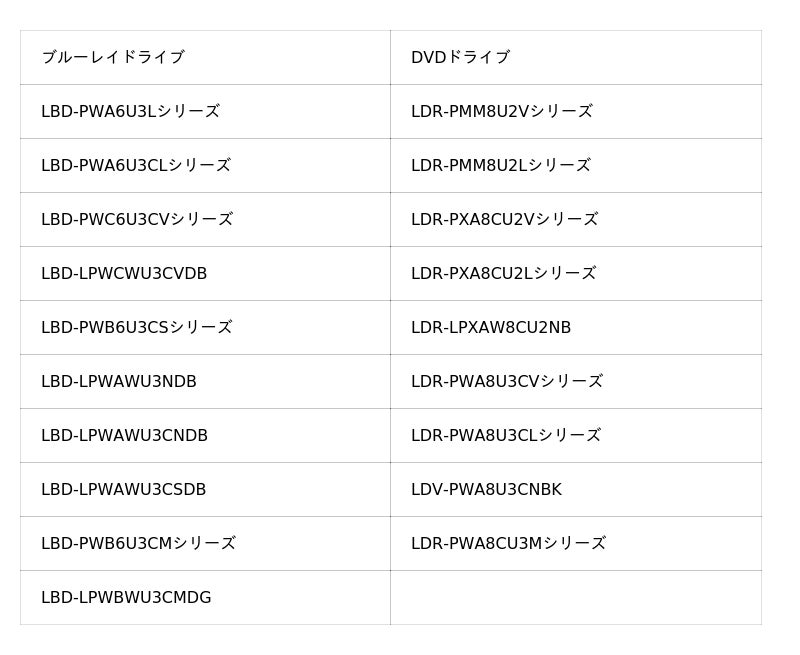The height and width of the screenshot is (655, 800).
Task: Select LBD-PWA6U3CLシリーズ entry
Action: click(x=205, y=165)
